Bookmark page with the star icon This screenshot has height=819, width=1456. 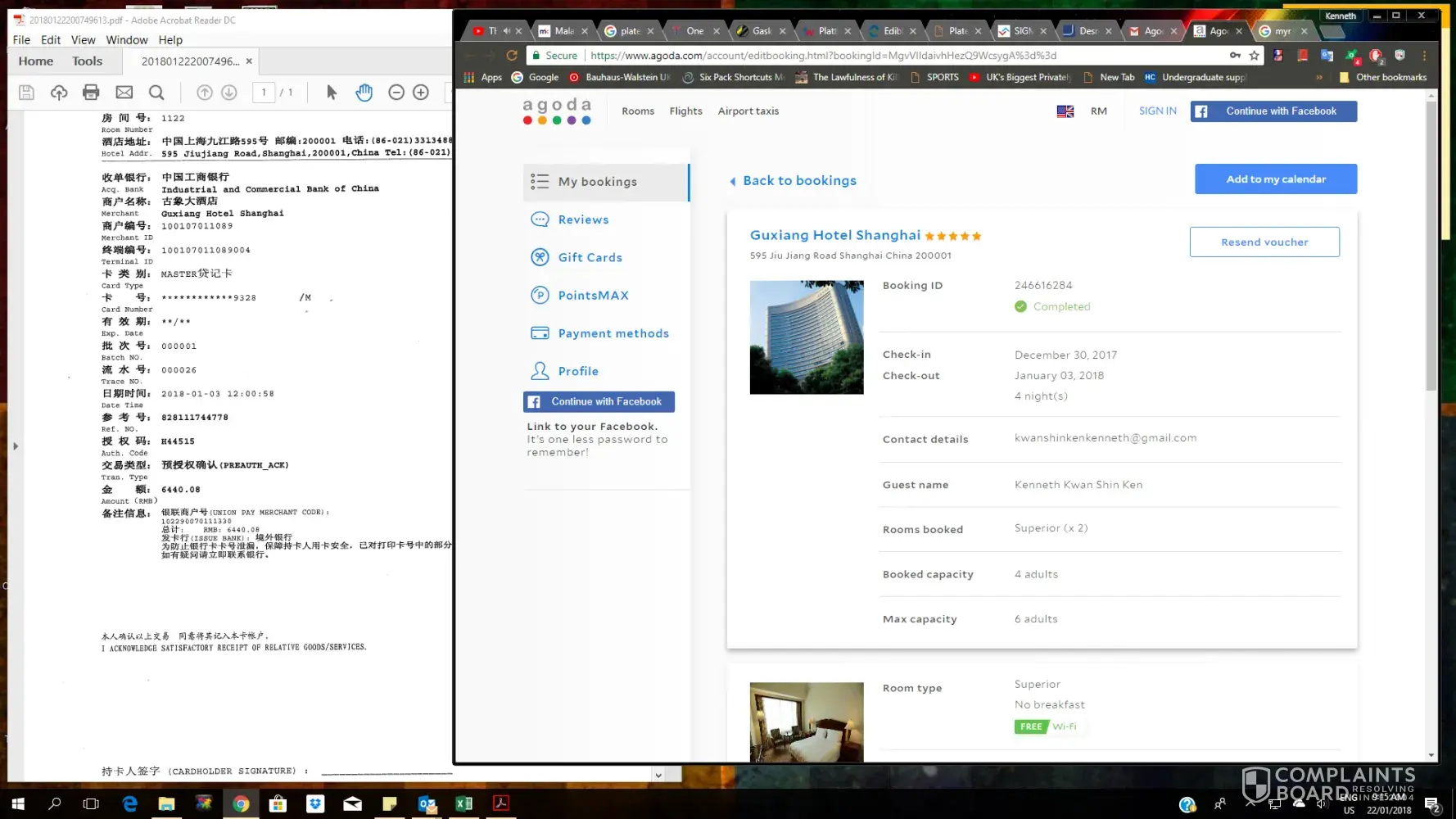[x=1254, y=56]
